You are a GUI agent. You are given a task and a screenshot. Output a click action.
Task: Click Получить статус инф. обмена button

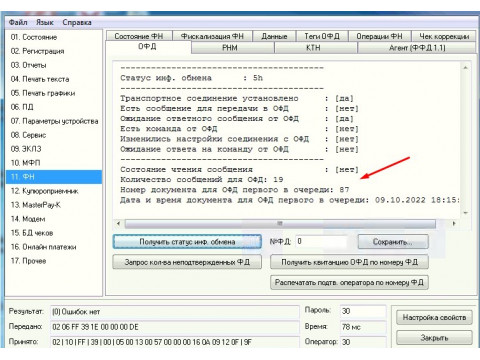click(x=187, y=242)
